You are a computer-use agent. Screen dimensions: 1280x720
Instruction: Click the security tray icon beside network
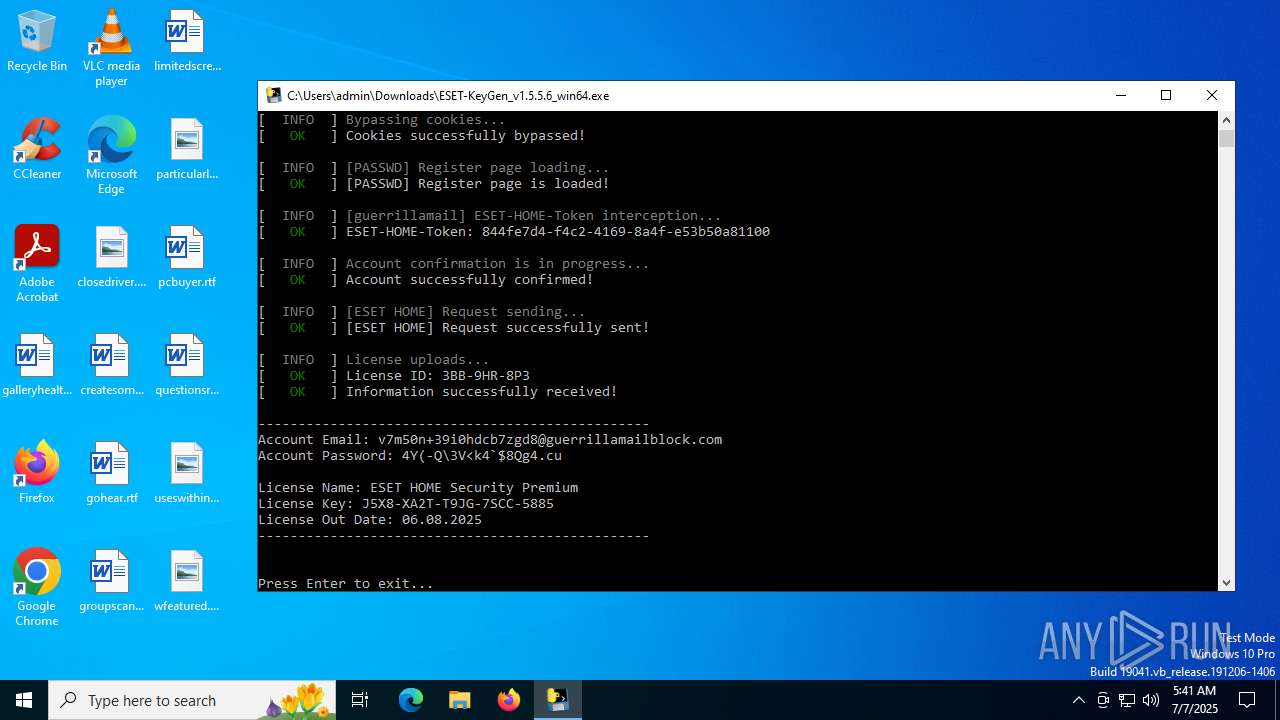[1103, 700]
